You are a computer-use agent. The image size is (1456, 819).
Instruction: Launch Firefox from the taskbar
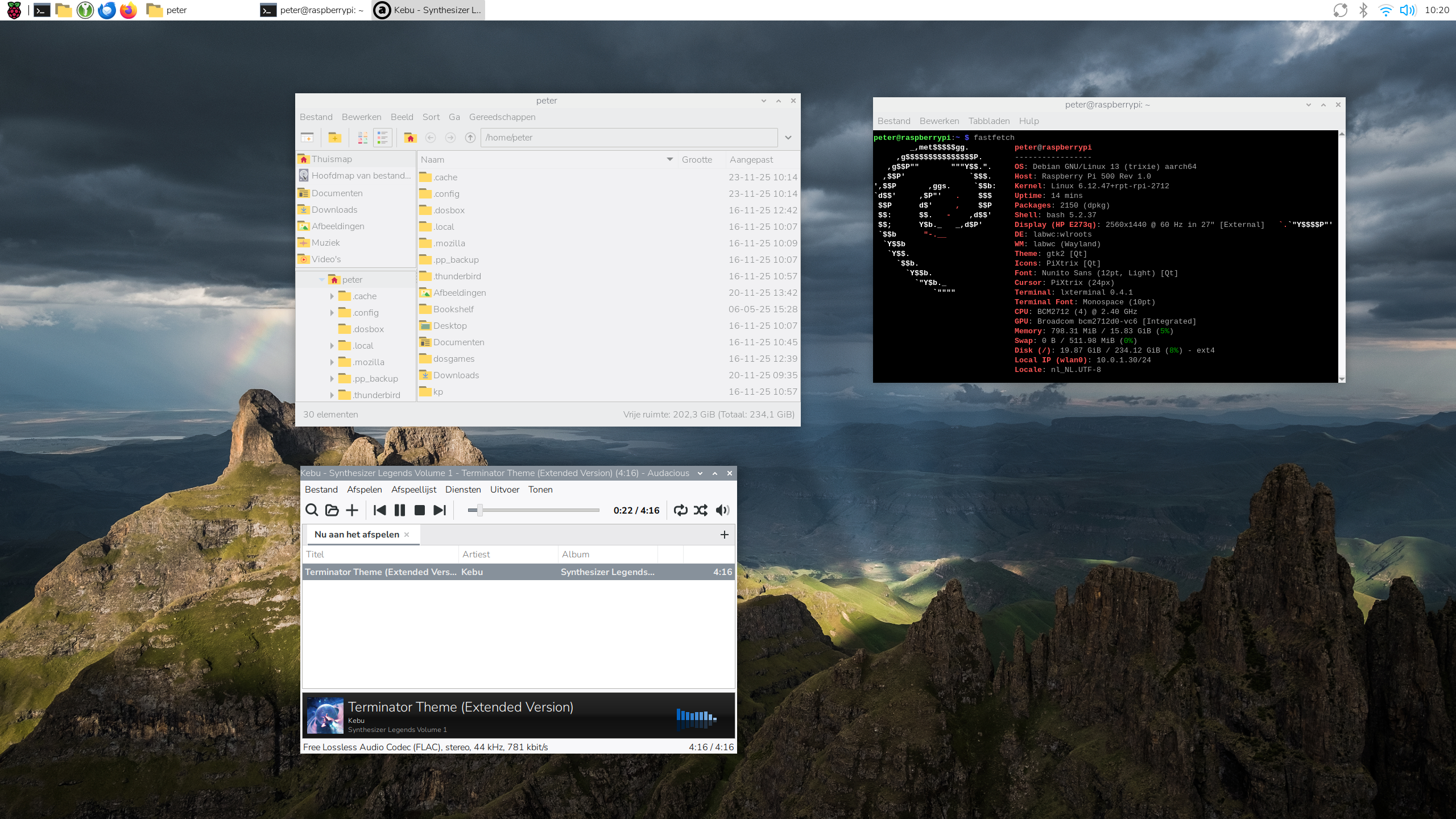pos(128,10)
